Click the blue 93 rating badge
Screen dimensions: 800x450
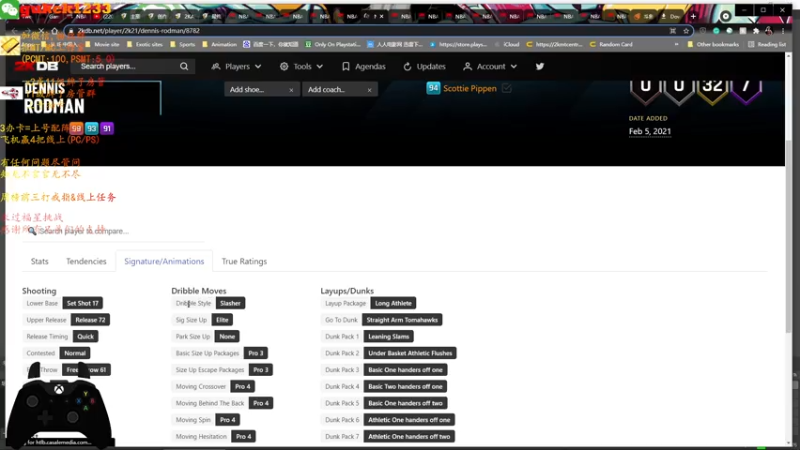(91, 129)
